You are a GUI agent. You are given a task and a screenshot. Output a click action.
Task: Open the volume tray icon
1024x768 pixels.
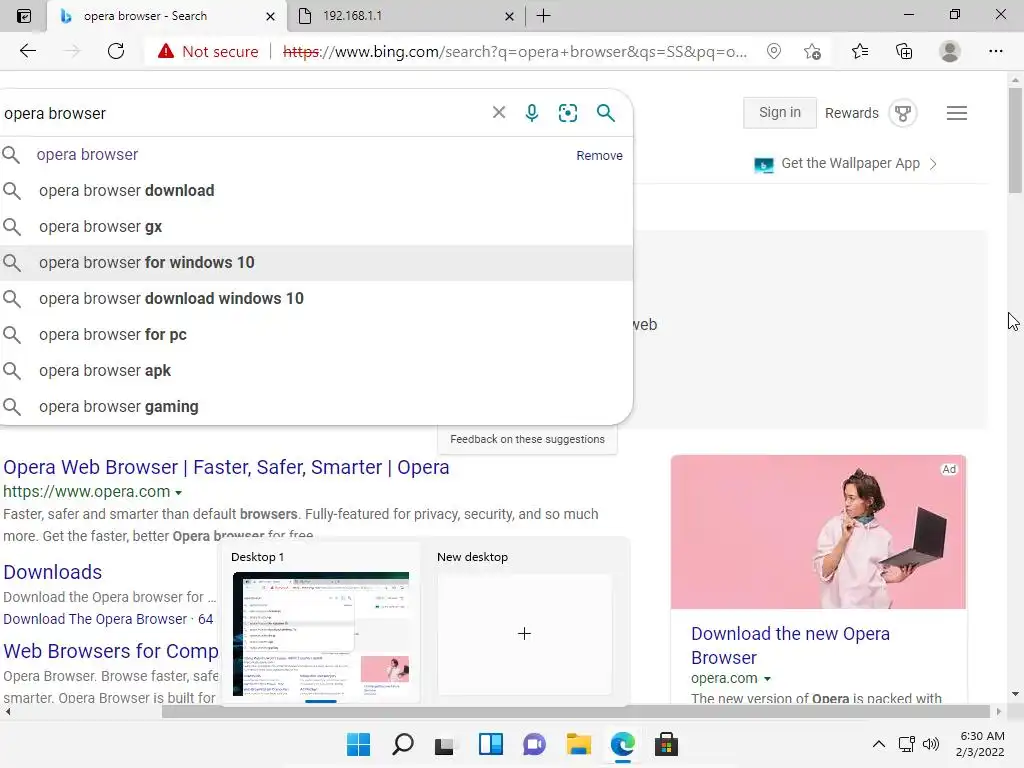pos(931,744)
